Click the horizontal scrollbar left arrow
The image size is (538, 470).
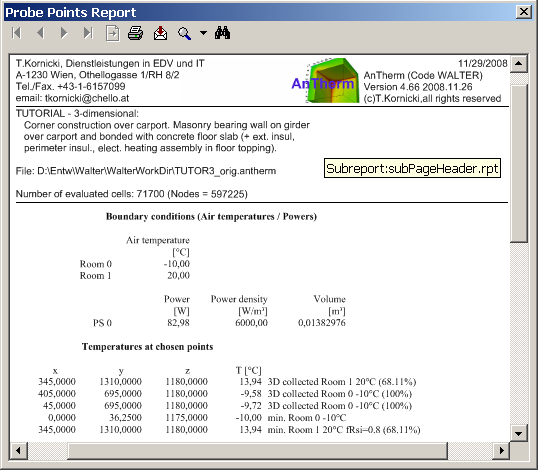18,450
